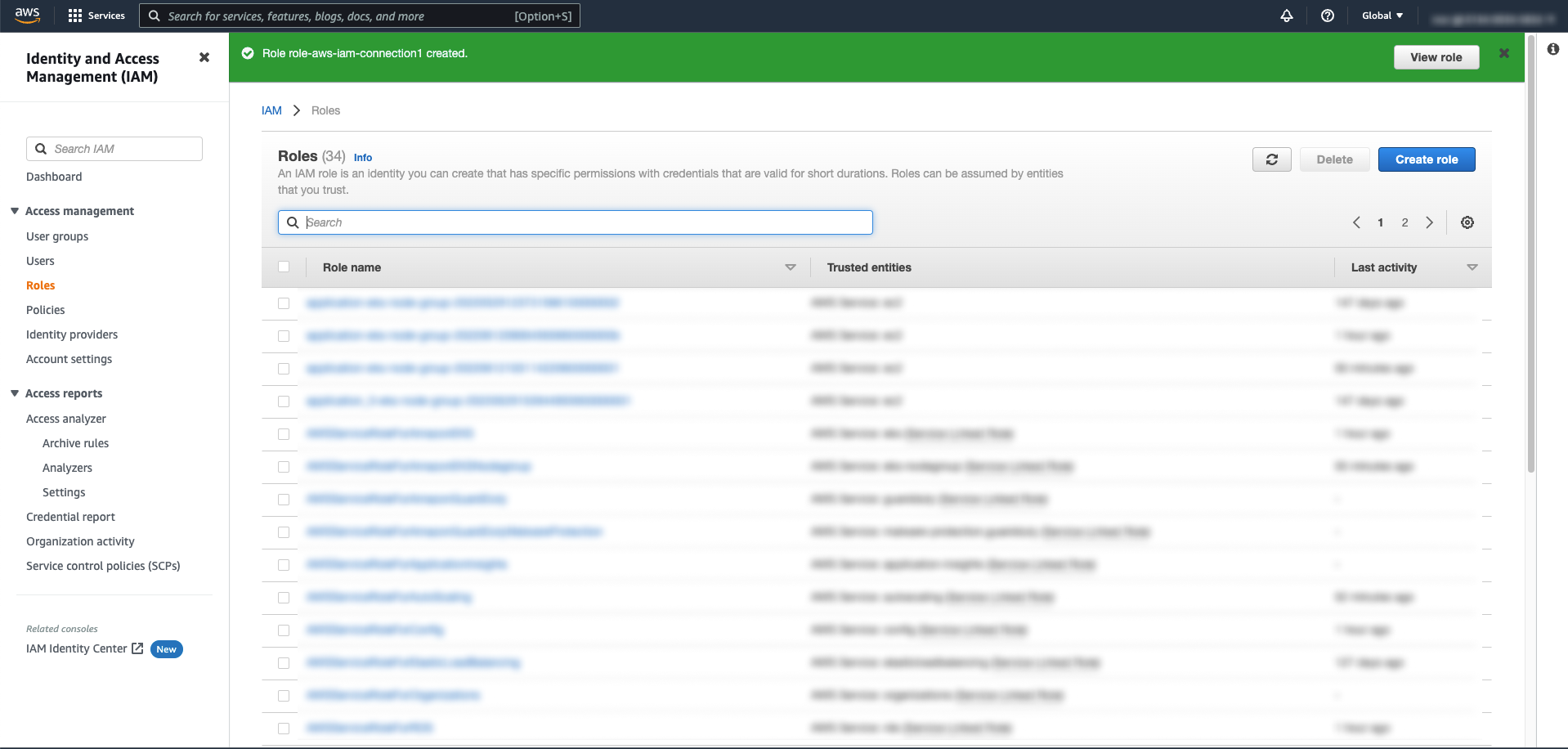Click external link icon beside IAM Identity Center
The width and height of the screenshot is (1568, 749).
pos(137,648)
